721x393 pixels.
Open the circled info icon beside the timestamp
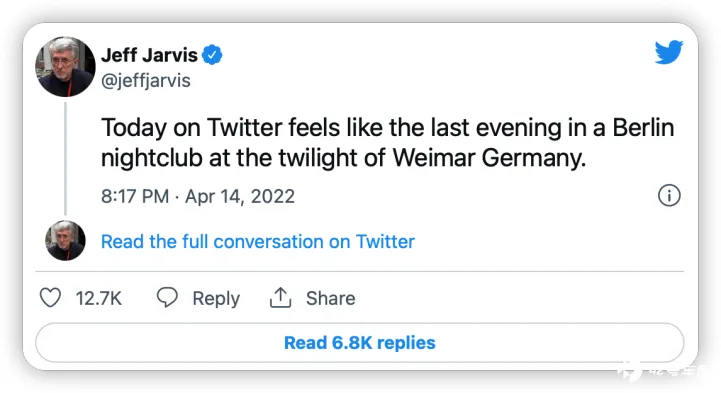point(669,195)
